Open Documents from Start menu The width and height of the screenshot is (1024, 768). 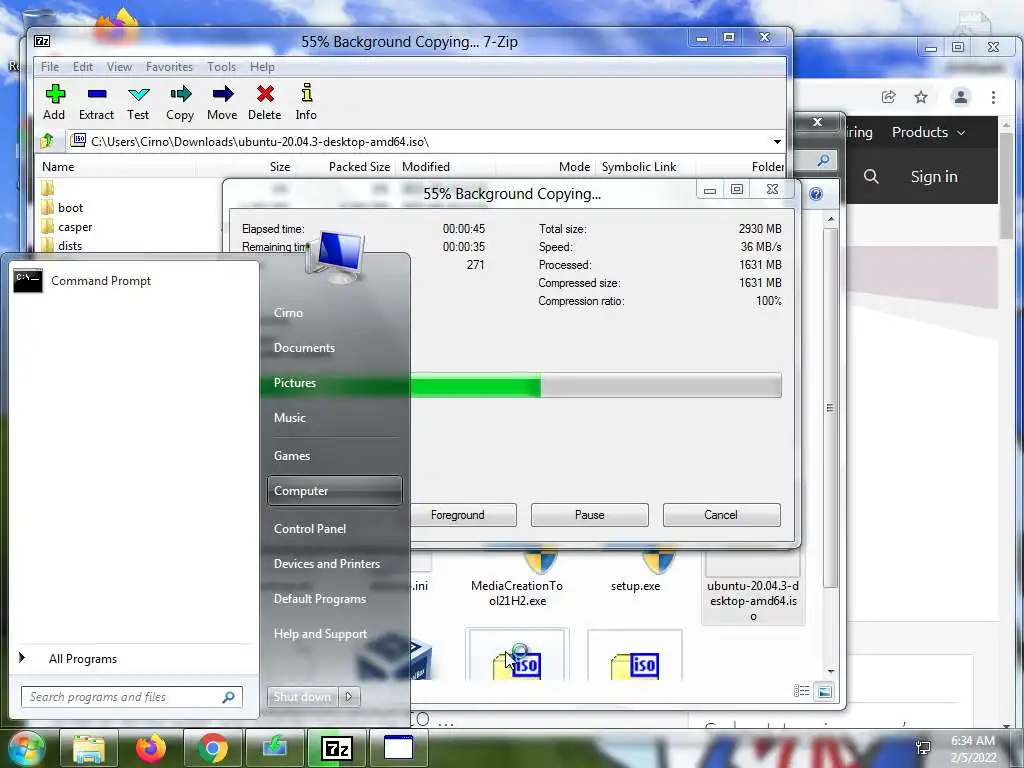point(304,348)
